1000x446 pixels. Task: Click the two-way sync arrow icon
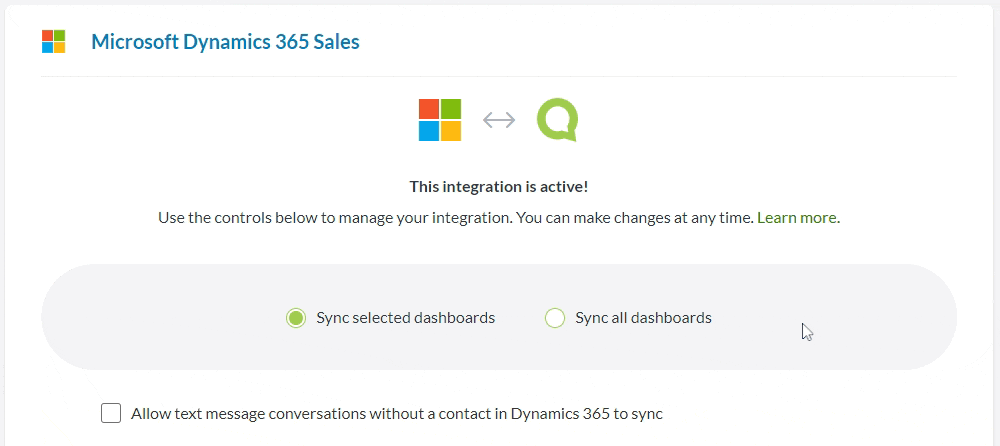[499, 120]
